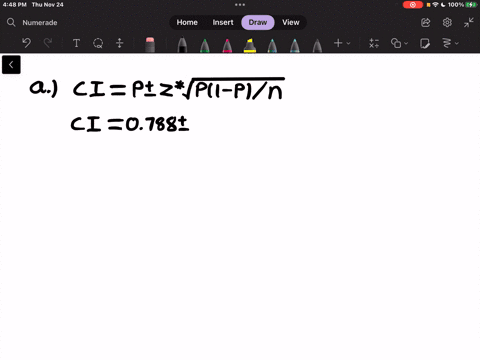The width and height of the screenshot is (480, 360).
Task: Undo the last stroke
Action: click(26, 43)
